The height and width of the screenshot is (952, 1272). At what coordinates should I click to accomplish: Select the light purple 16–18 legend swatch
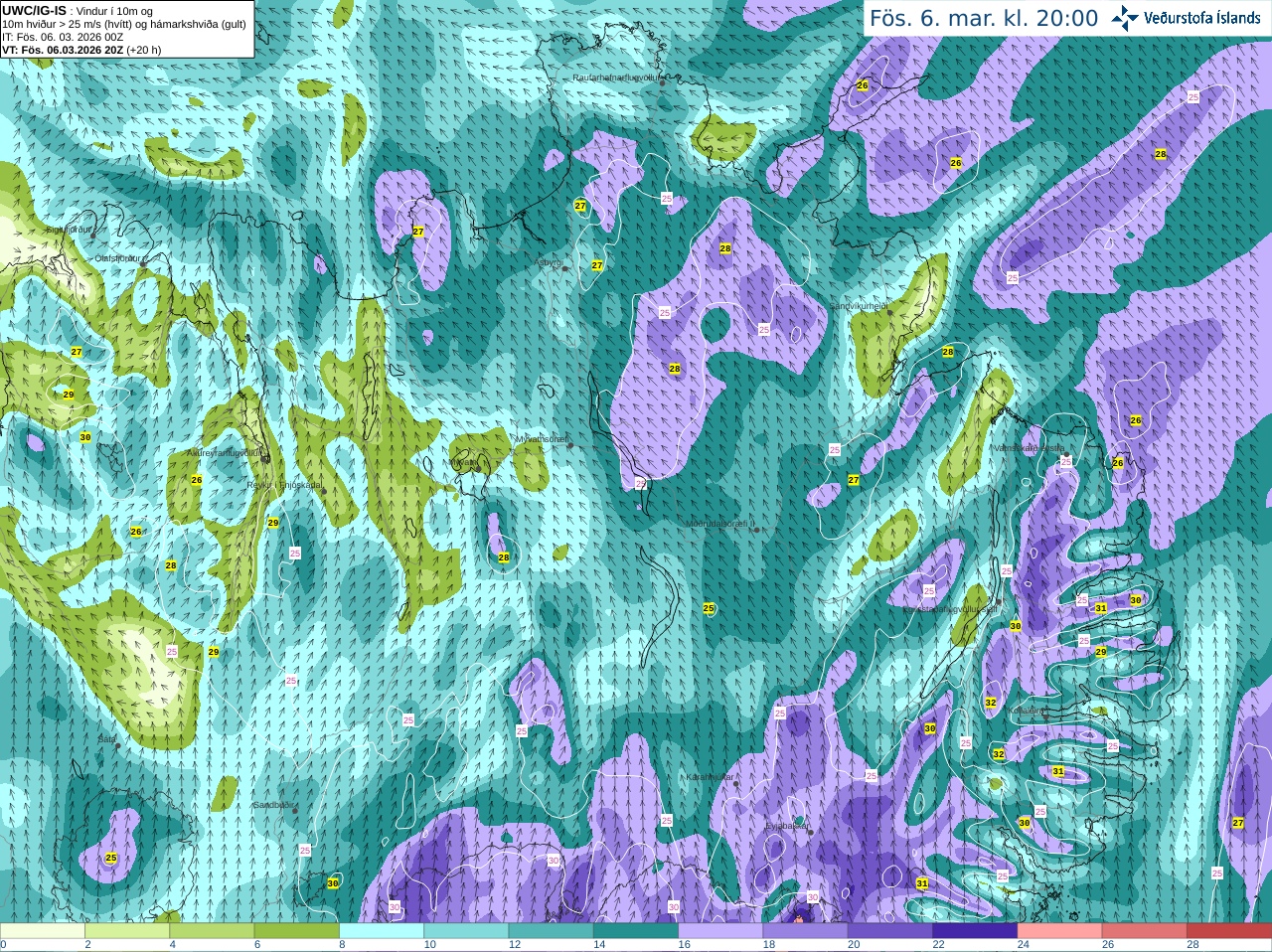pyautogui.click(x=720, y=931)
